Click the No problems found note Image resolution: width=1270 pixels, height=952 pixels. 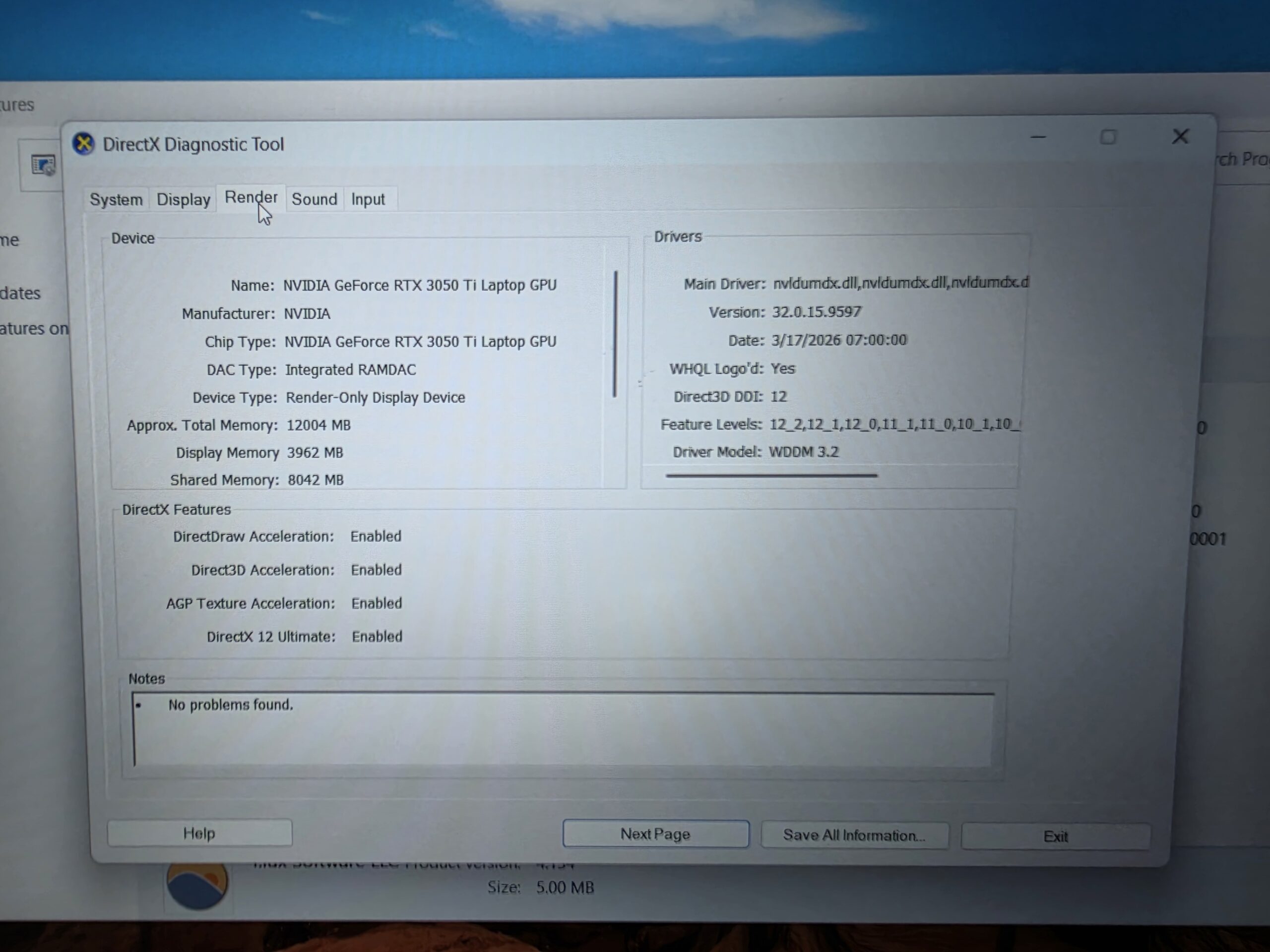tap(231, 705)
